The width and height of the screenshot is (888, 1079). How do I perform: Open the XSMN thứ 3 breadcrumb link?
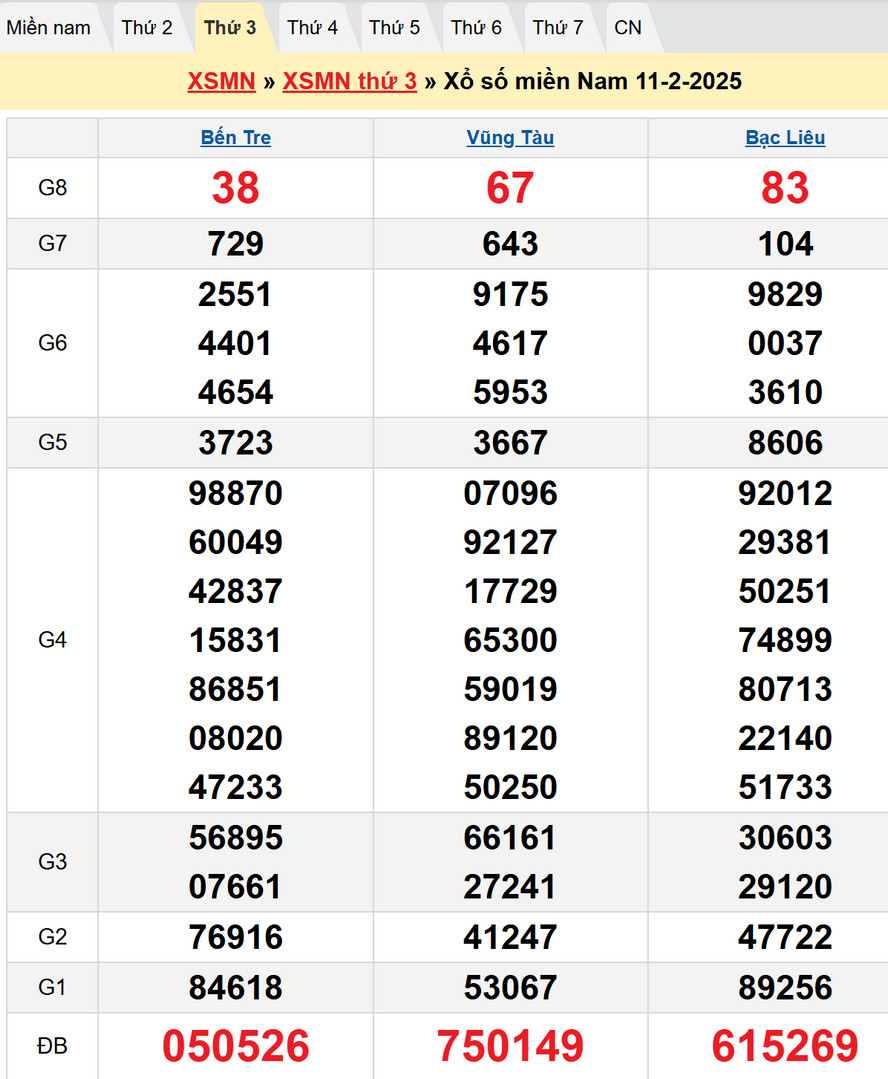[x=349, y=81]
